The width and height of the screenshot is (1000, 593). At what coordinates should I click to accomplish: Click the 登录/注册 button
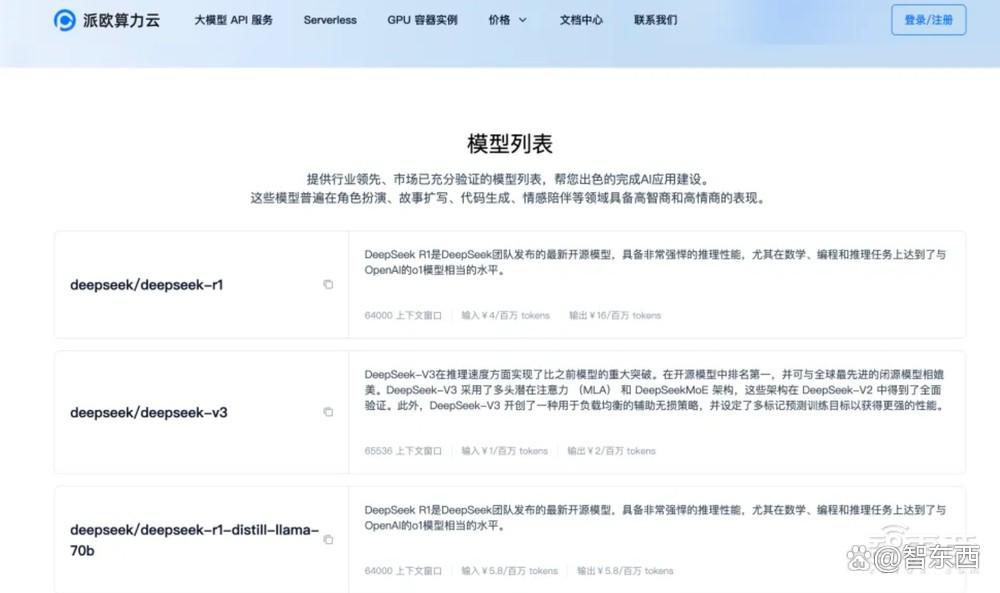tap(929, 20)
